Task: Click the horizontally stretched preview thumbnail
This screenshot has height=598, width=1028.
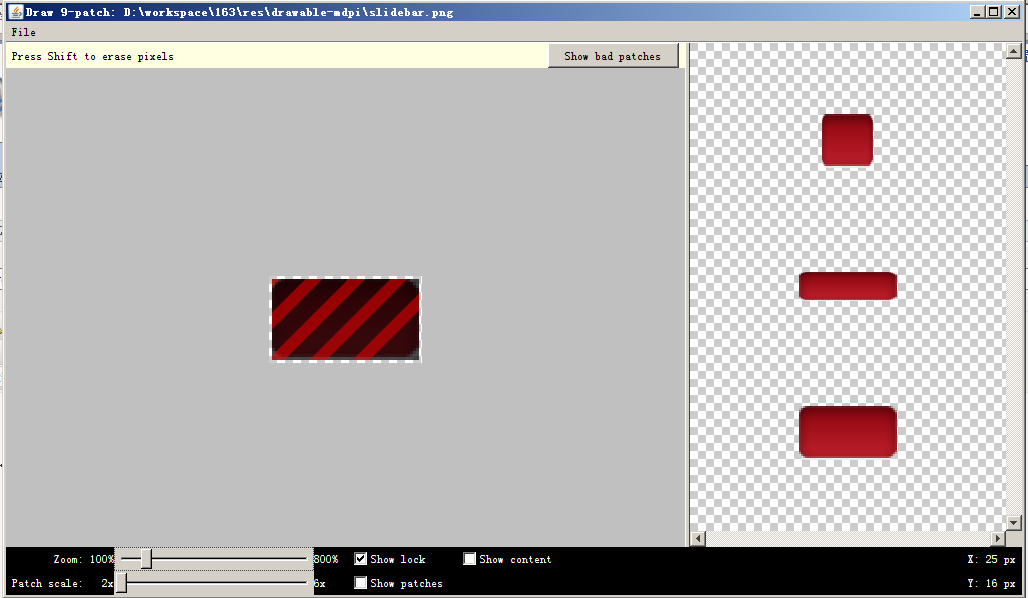Action: click(848, 286)
